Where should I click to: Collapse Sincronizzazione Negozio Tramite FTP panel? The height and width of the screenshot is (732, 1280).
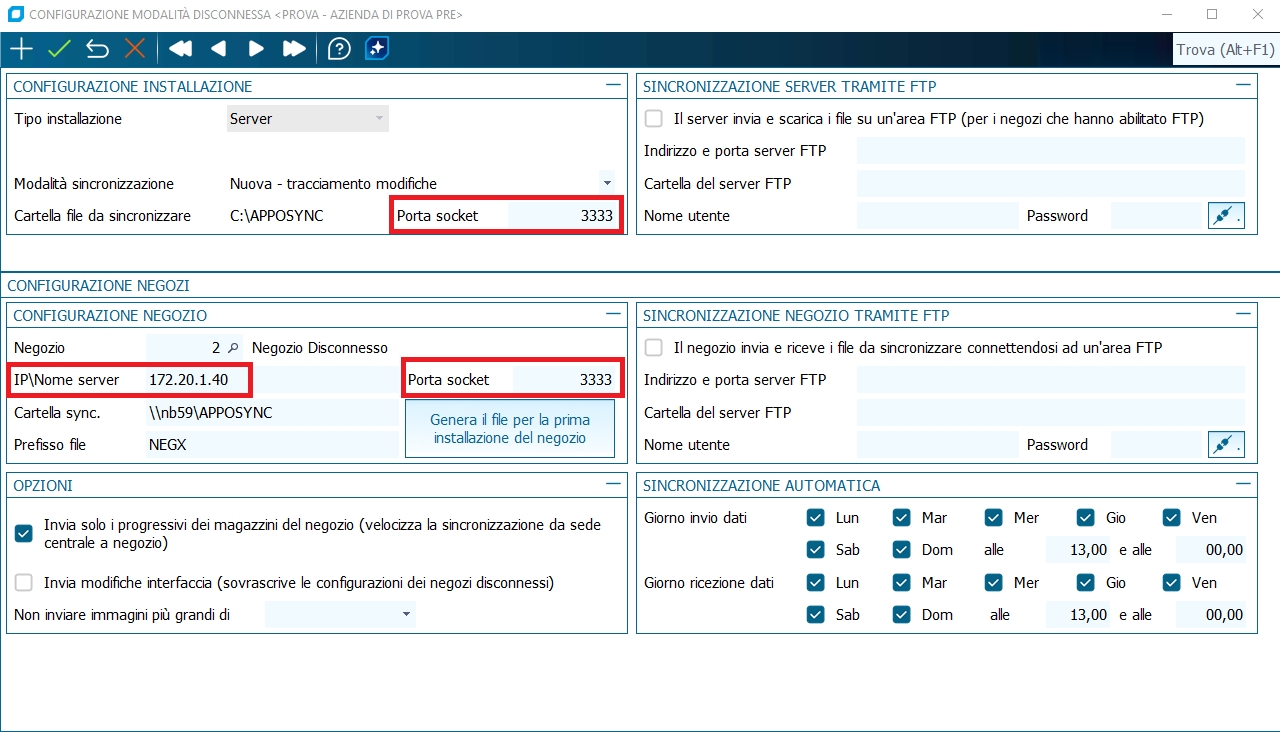pyautogui.click(x=1244, y=315)
